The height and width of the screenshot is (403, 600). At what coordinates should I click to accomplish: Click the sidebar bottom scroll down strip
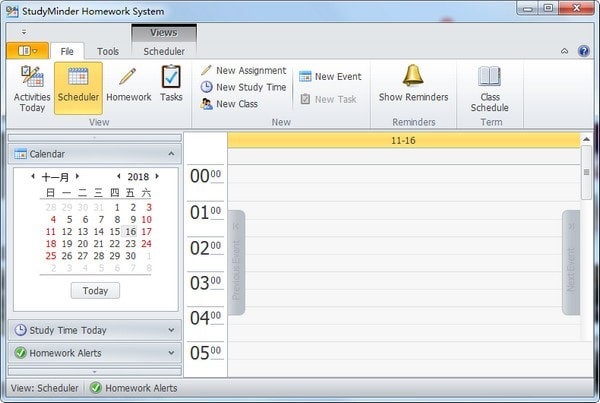95,371
